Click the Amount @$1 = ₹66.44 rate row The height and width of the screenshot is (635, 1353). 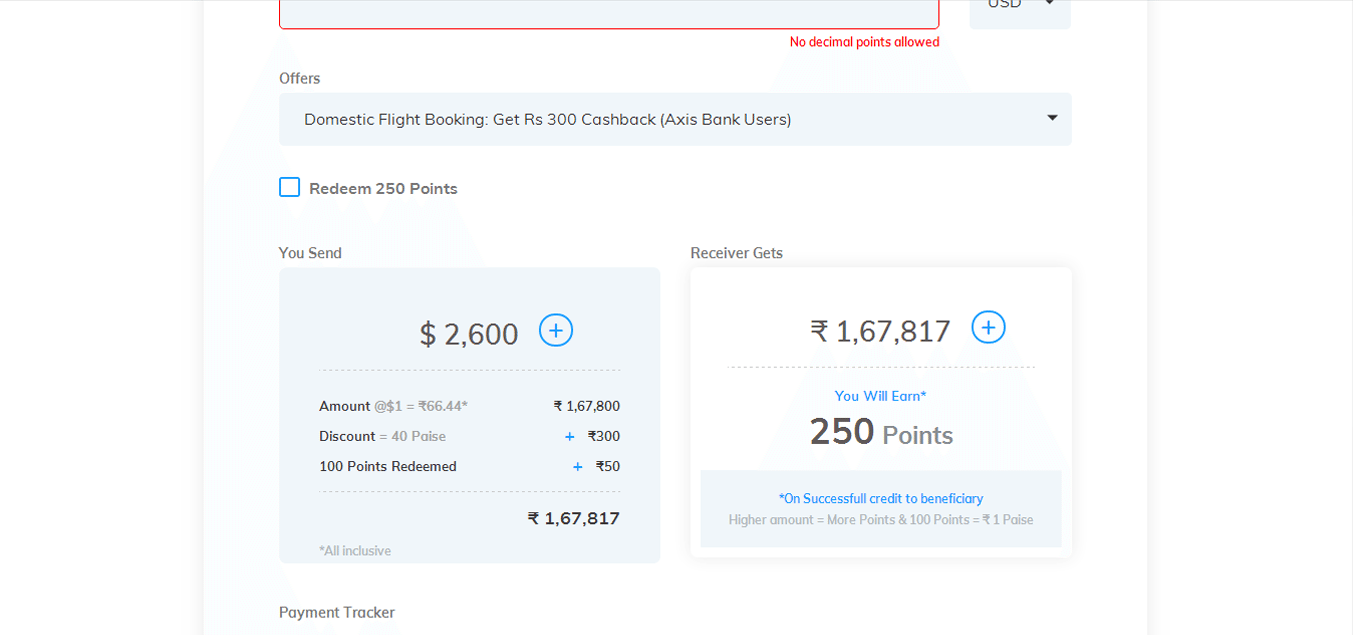[x=469, y=406]
